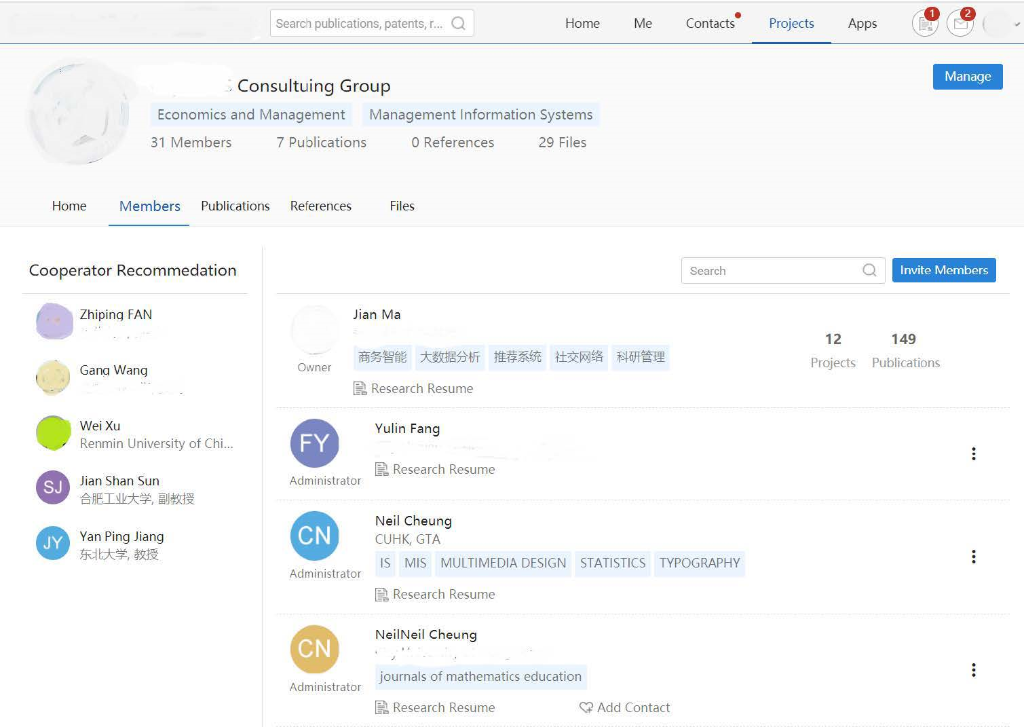Open Jian Shan Sun's SJ avatar
The height and width of the screenshot is (727, 1024).
click(x=53, y=487)
